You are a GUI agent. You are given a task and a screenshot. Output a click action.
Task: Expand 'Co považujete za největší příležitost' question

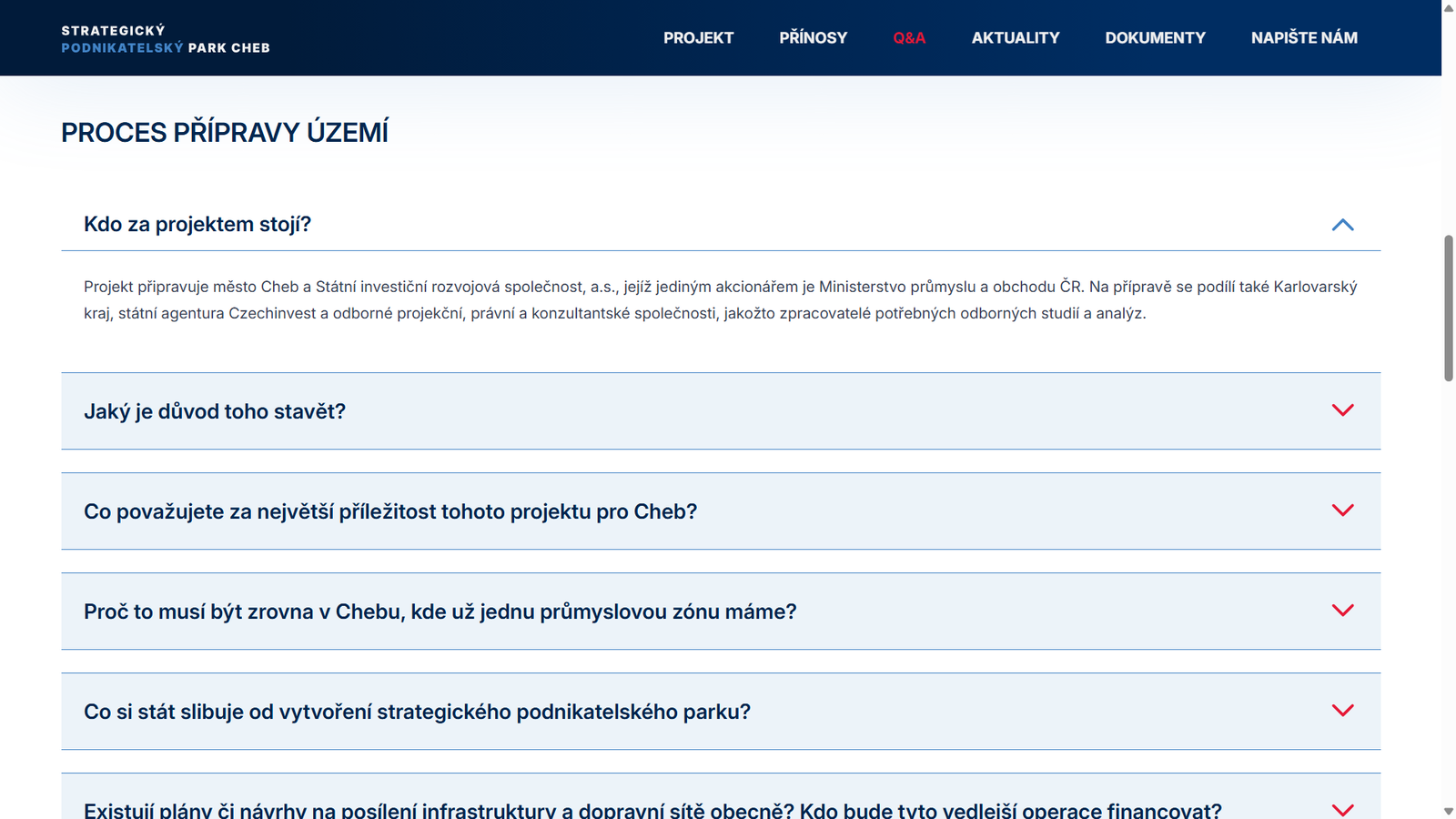390,511
